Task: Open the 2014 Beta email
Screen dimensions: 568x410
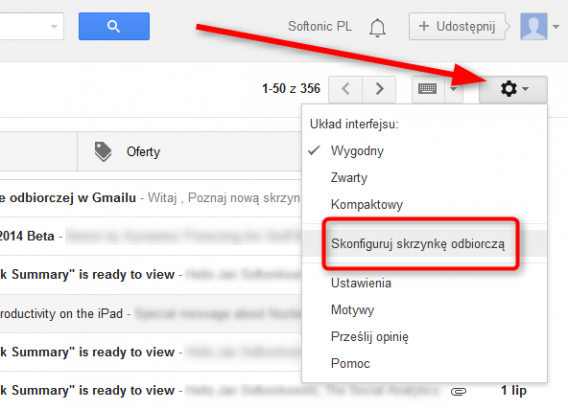Action: tap(151, 236)
